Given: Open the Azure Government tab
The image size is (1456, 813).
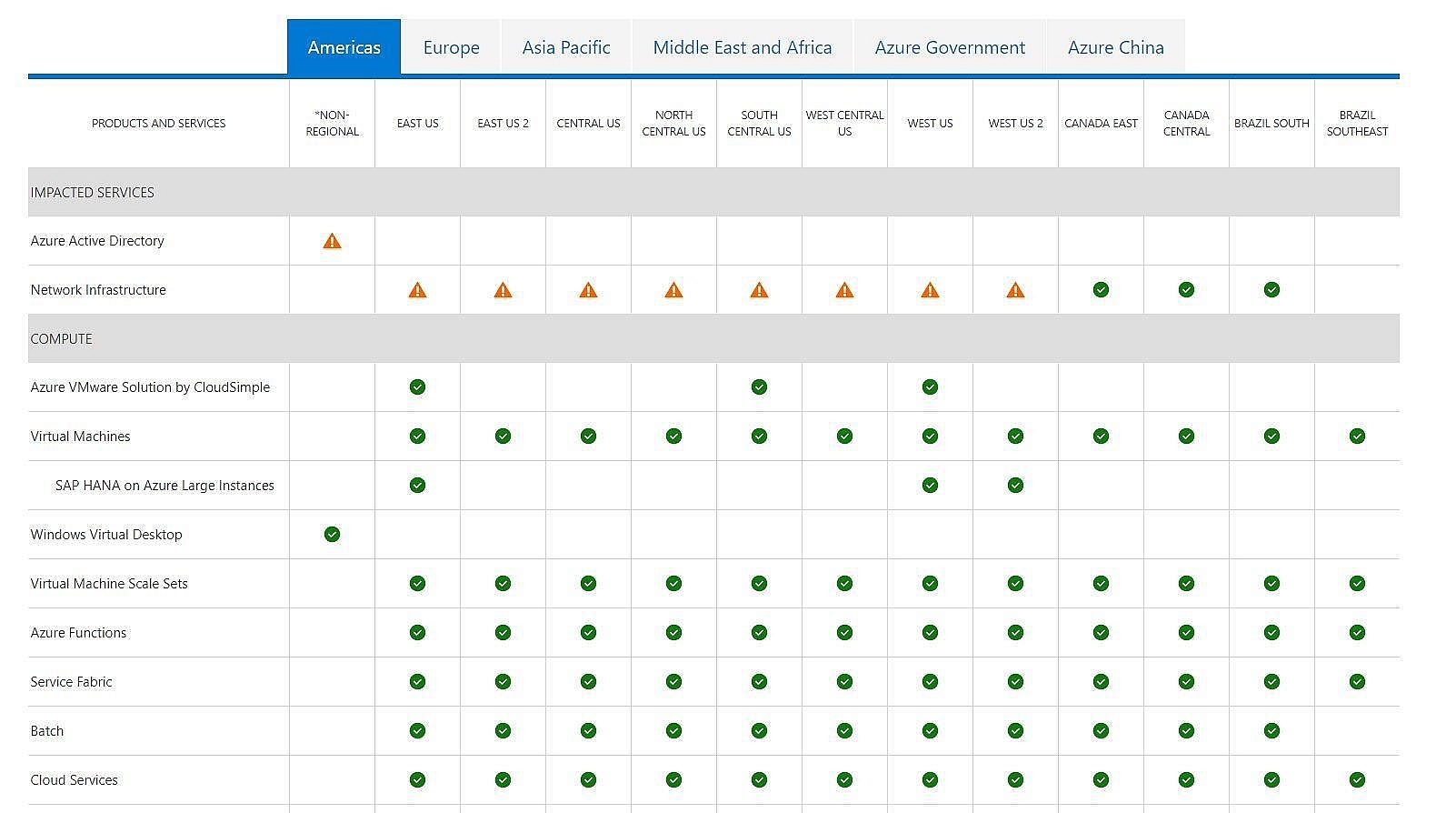Looking at the screenshot, I should (x=950, y=47).
